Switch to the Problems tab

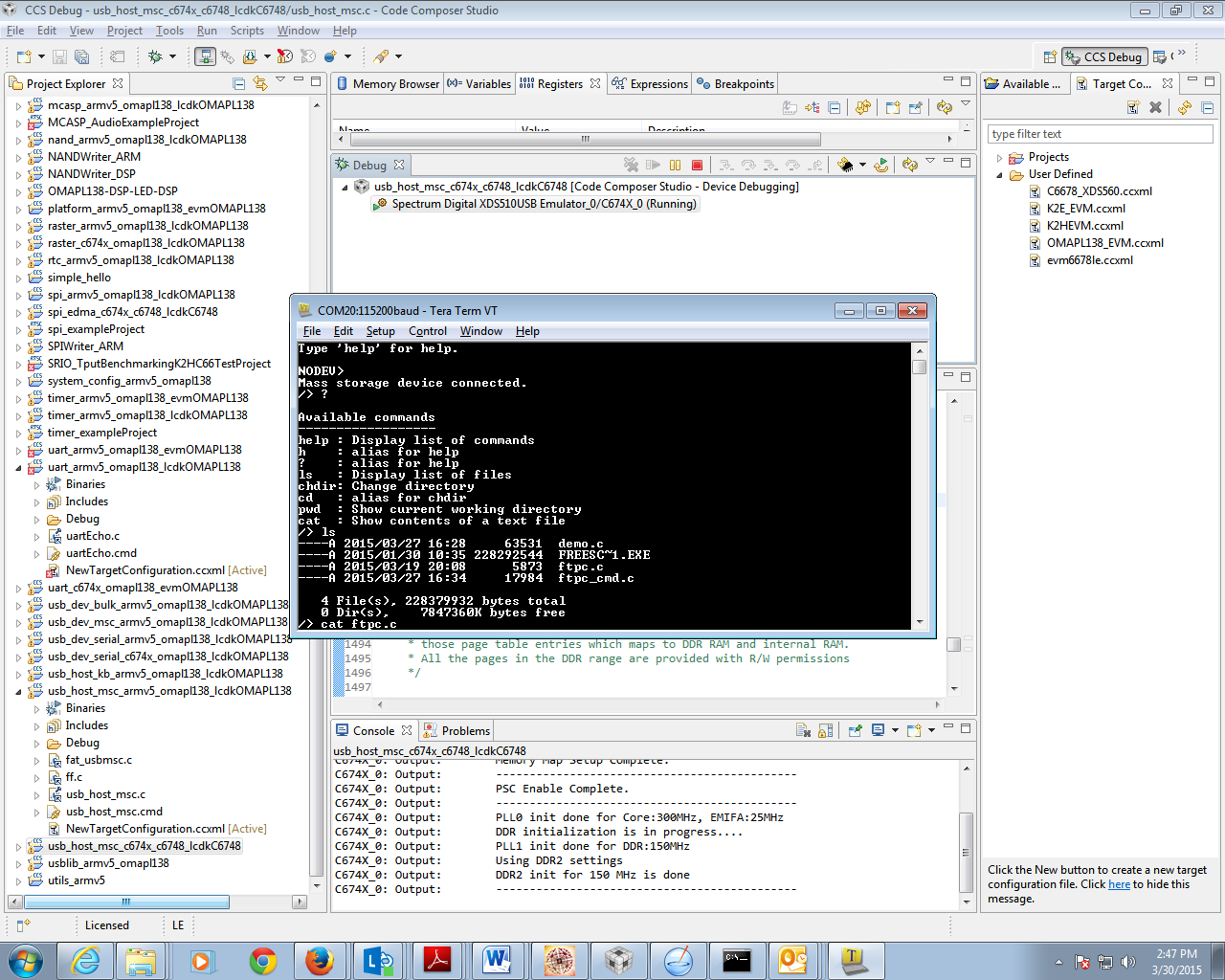click(457, 731)
